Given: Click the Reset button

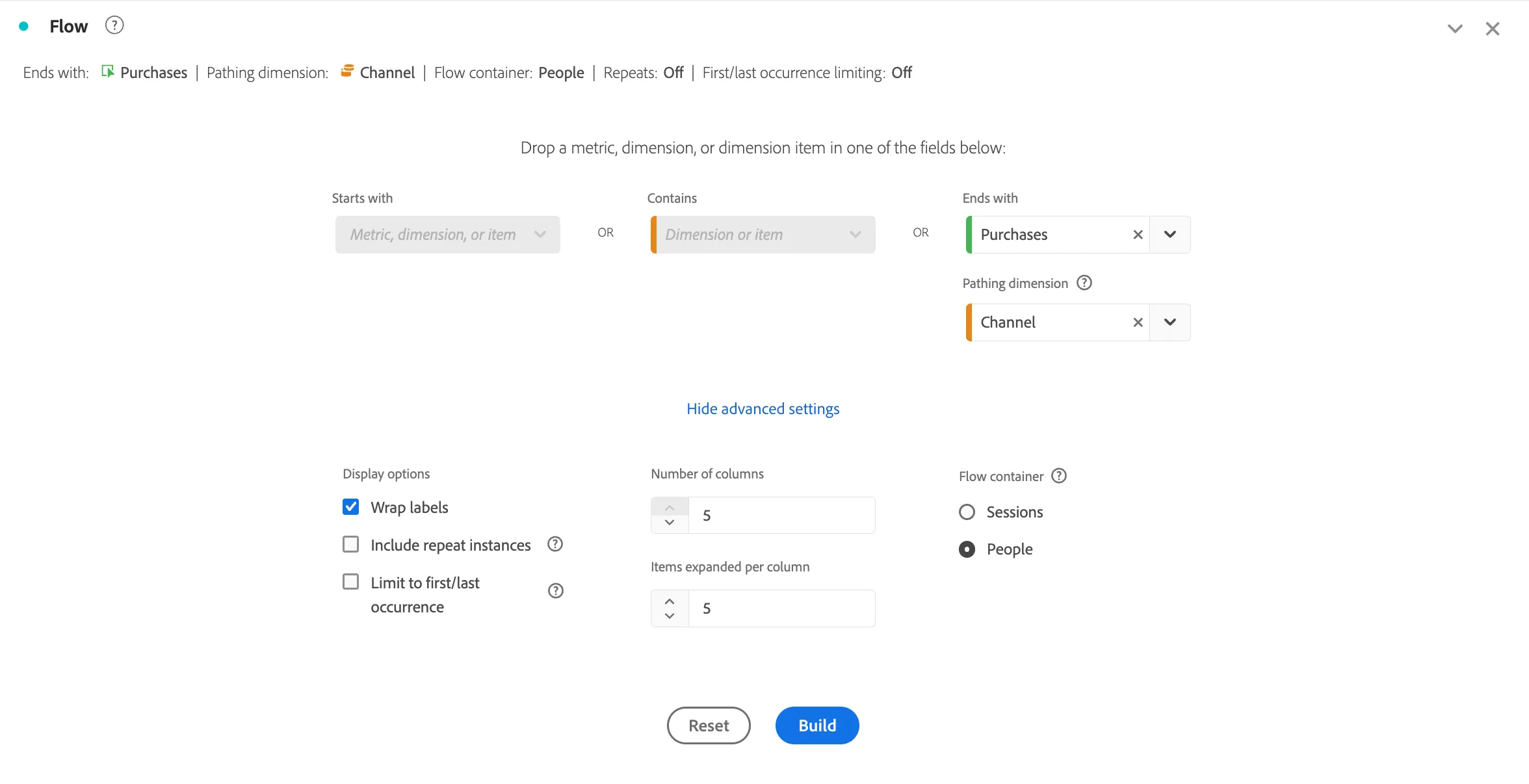Looking at the screenshot, I should pos(709,725).
